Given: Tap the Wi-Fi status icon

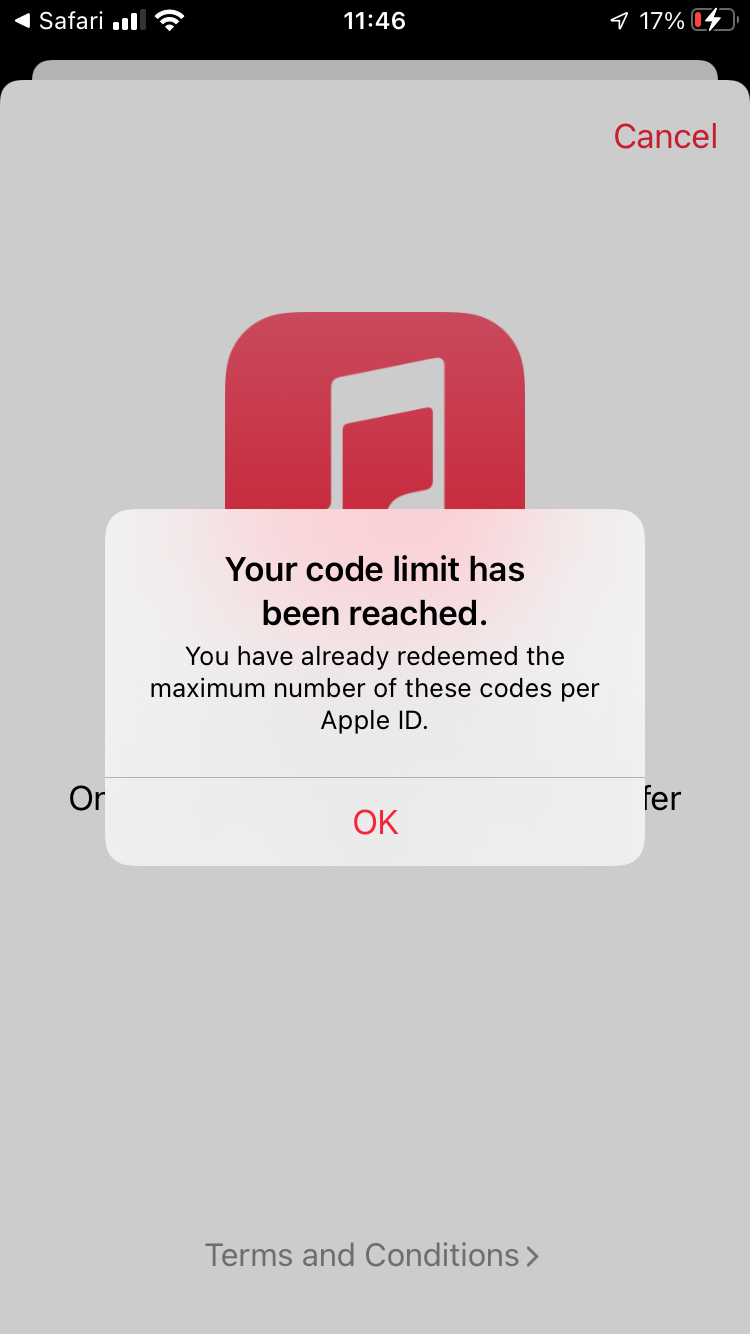Looking at the screenshot, I should [169, 21].
